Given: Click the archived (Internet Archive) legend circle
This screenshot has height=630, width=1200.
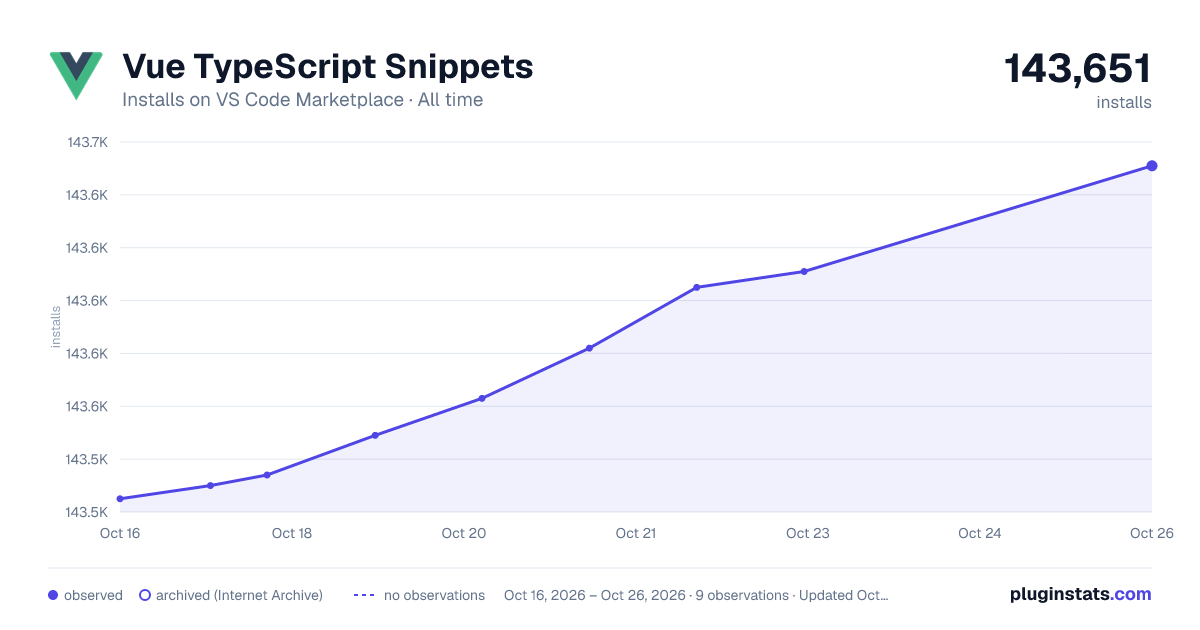Looking at the screenshot, I should pyautogui.click(x=145, y=595).
